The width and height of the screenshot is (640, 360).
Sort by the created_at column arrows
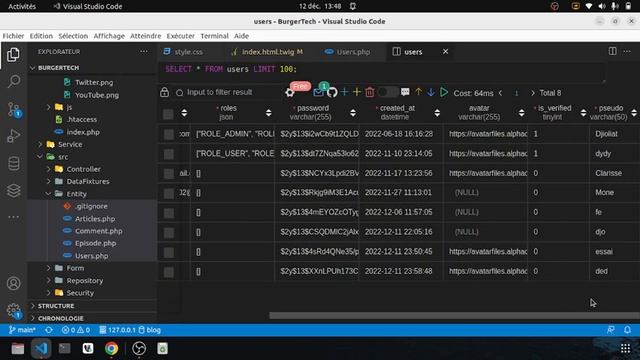437,113
